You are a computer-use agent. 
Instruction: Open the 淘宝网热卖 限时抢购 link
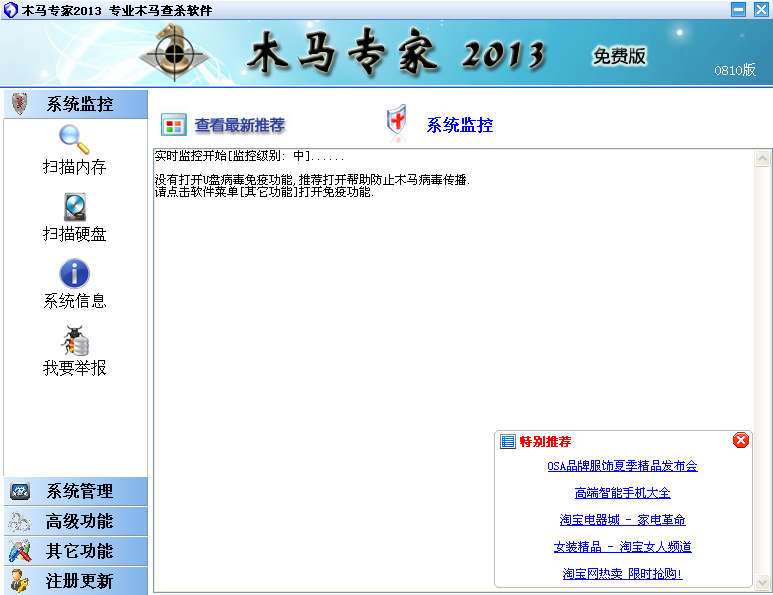coord(622,574)
